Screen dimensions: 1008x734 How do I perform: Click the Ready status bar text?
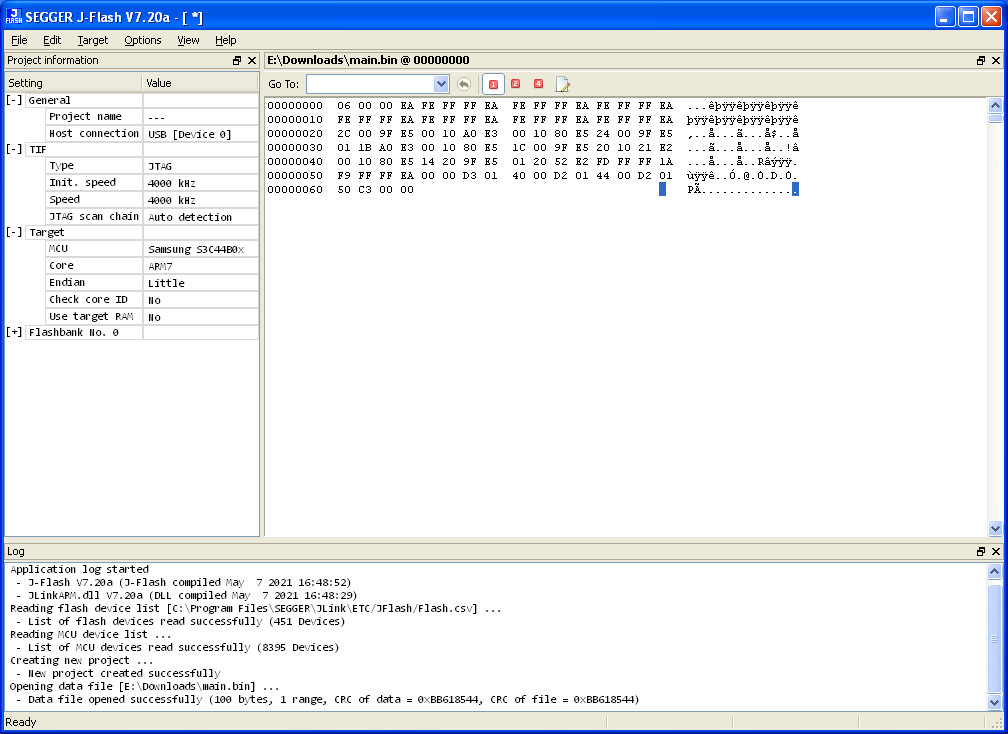(21, 722)
